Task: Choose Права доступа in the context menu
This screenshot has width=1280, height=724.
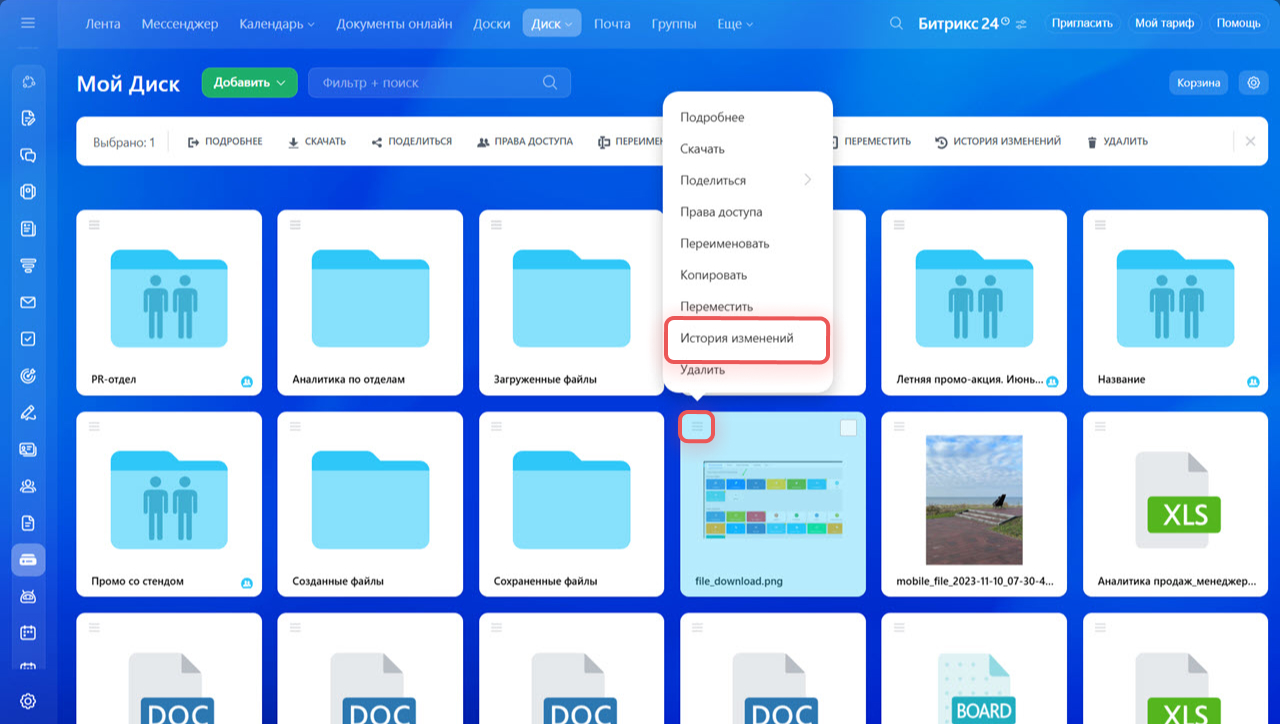Action: point(747,212)
